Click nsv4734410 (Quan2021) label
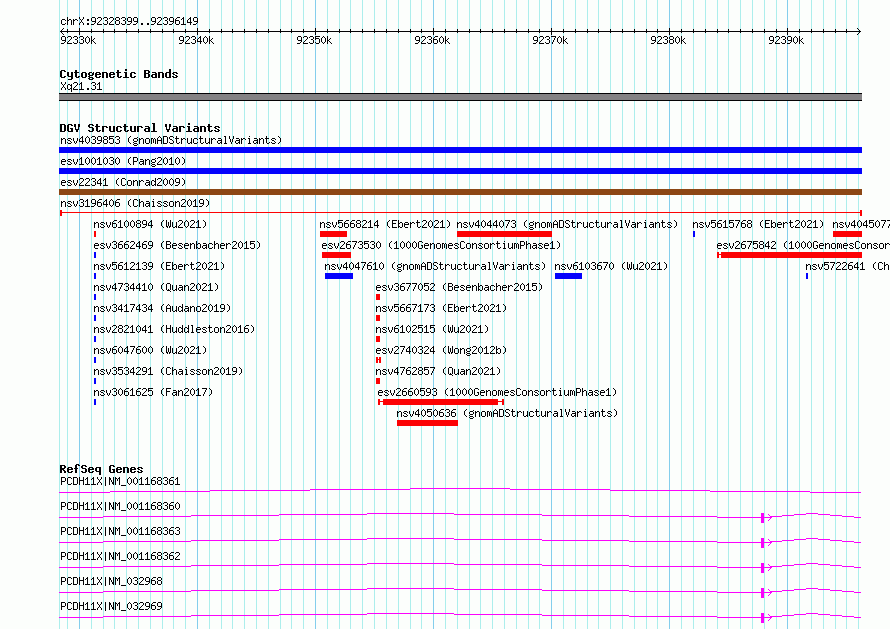 tap(156, 287)
